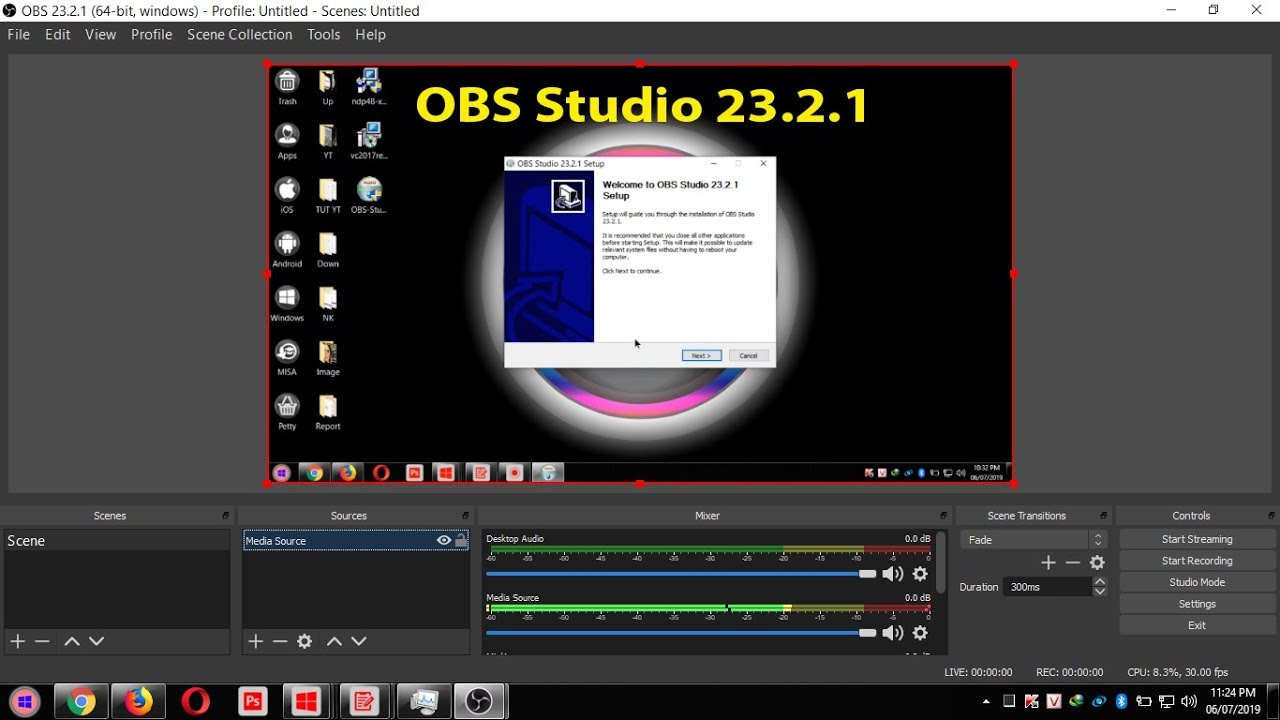Viewport: 1280px width, 720px height.
Task: Click the CPU 8.3%, 30.00 fps status
Action: point(1177,672)
